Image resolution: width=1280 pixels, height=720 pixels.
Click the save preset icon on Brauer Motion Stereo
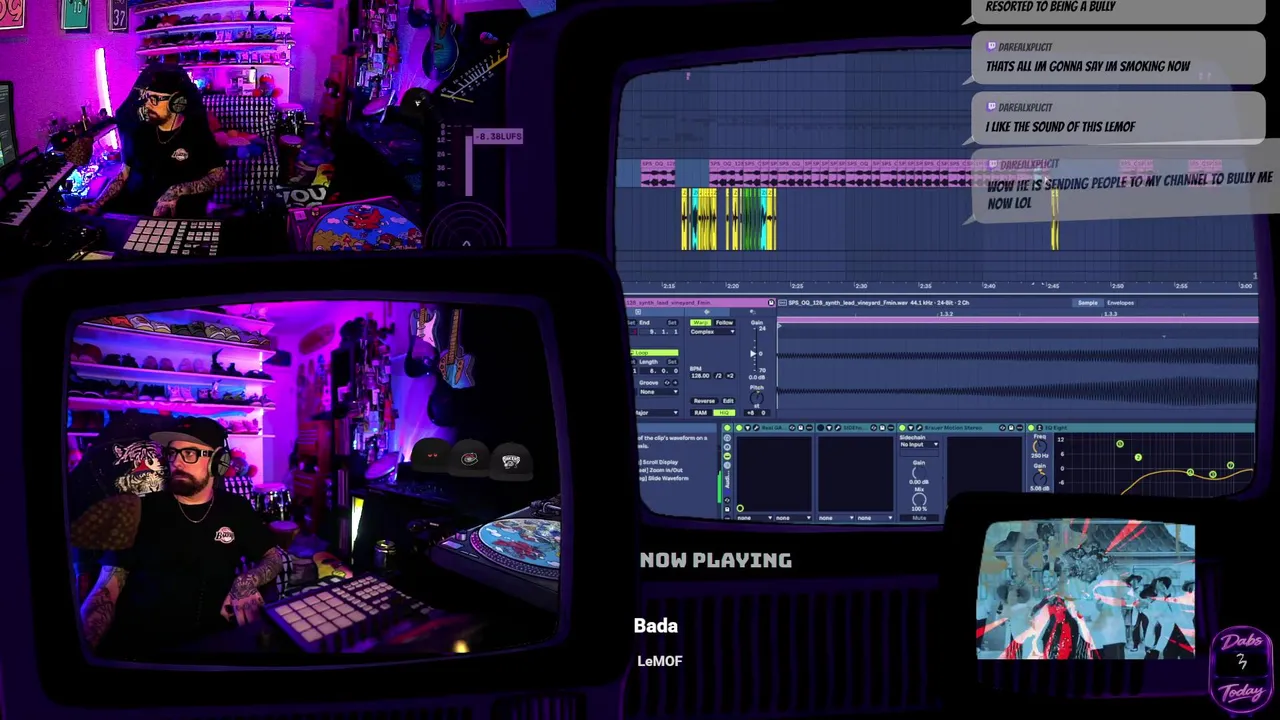1011,428
